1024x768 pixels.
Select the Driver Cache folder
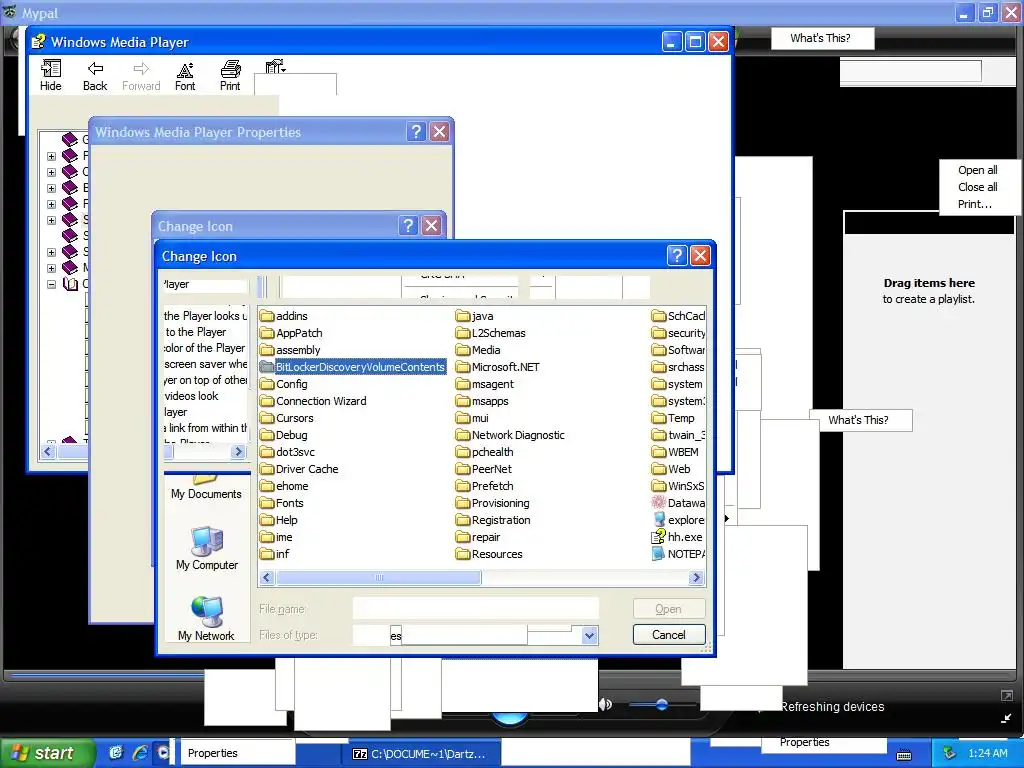(299, 469)
